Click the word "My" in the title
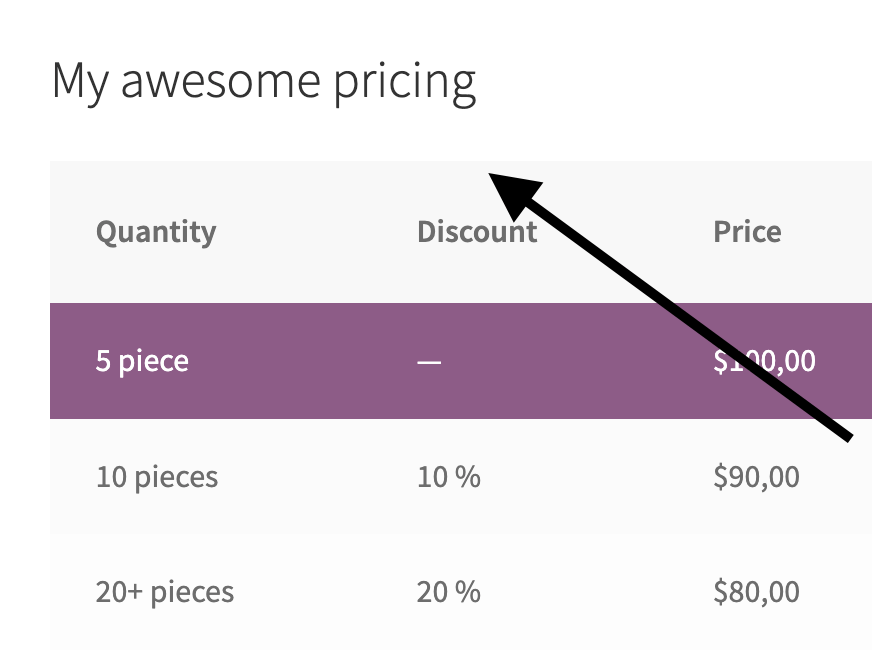This screenshot has height=672, width=872. [x=82, y=82]
